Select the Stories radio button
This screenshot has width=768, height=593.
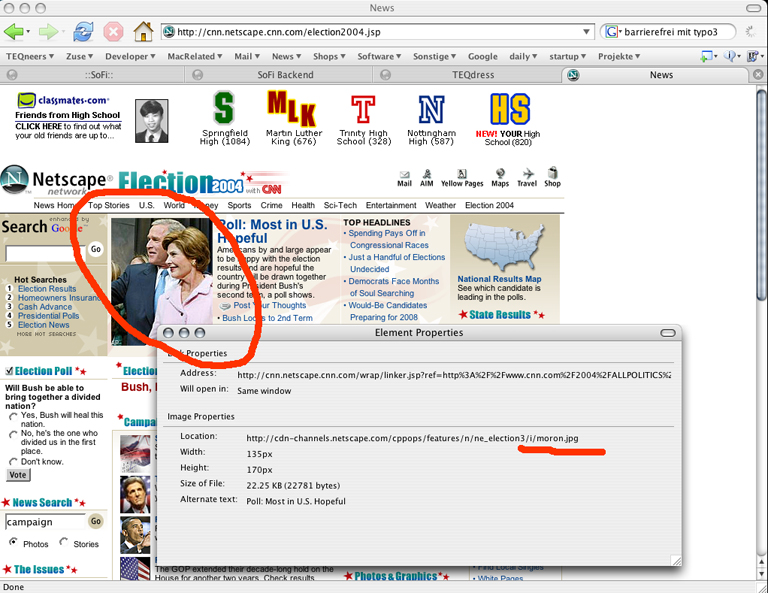coord(64,542)
